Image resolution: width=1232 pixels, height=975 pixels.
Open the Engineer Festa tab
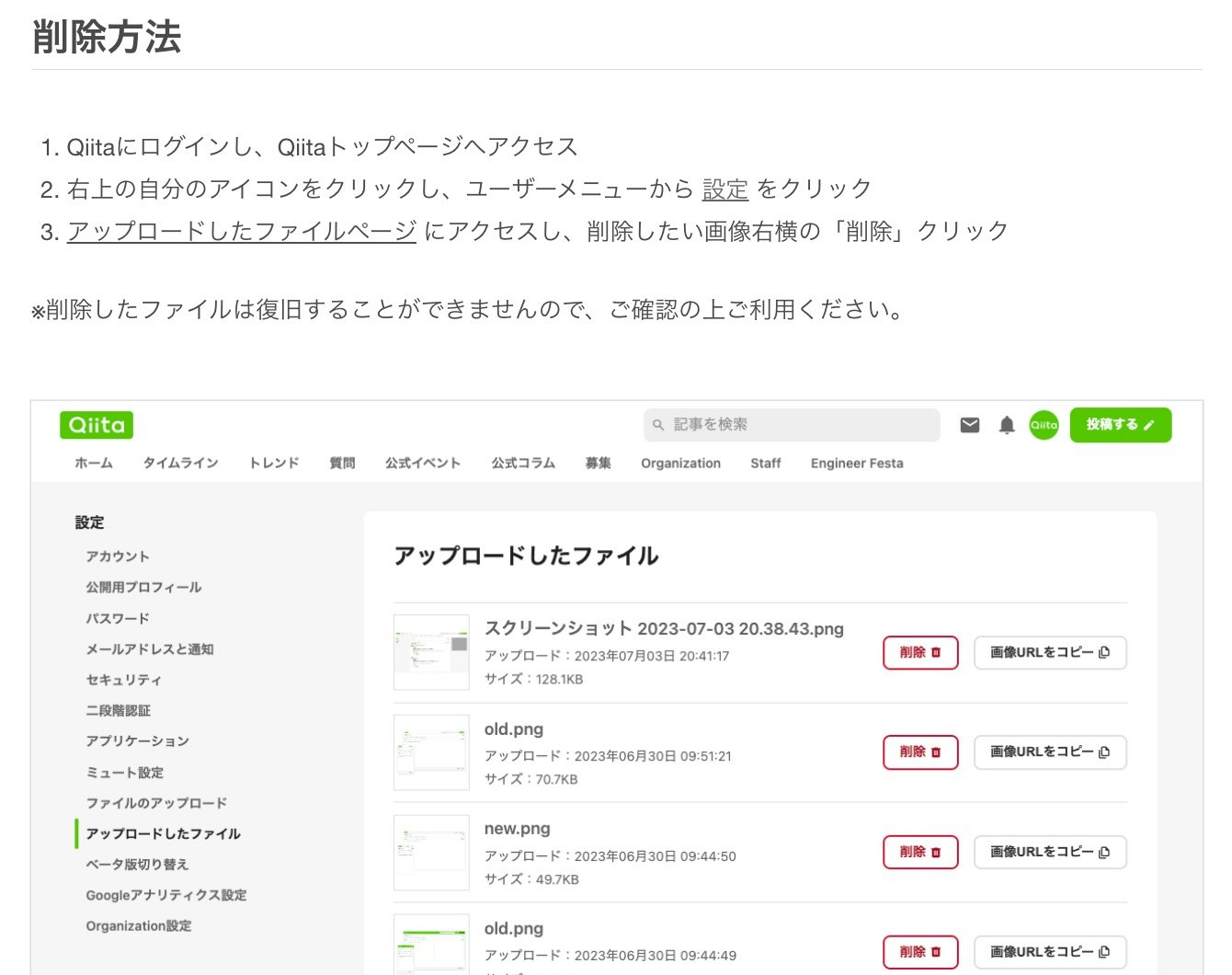(x=857, y=464)
